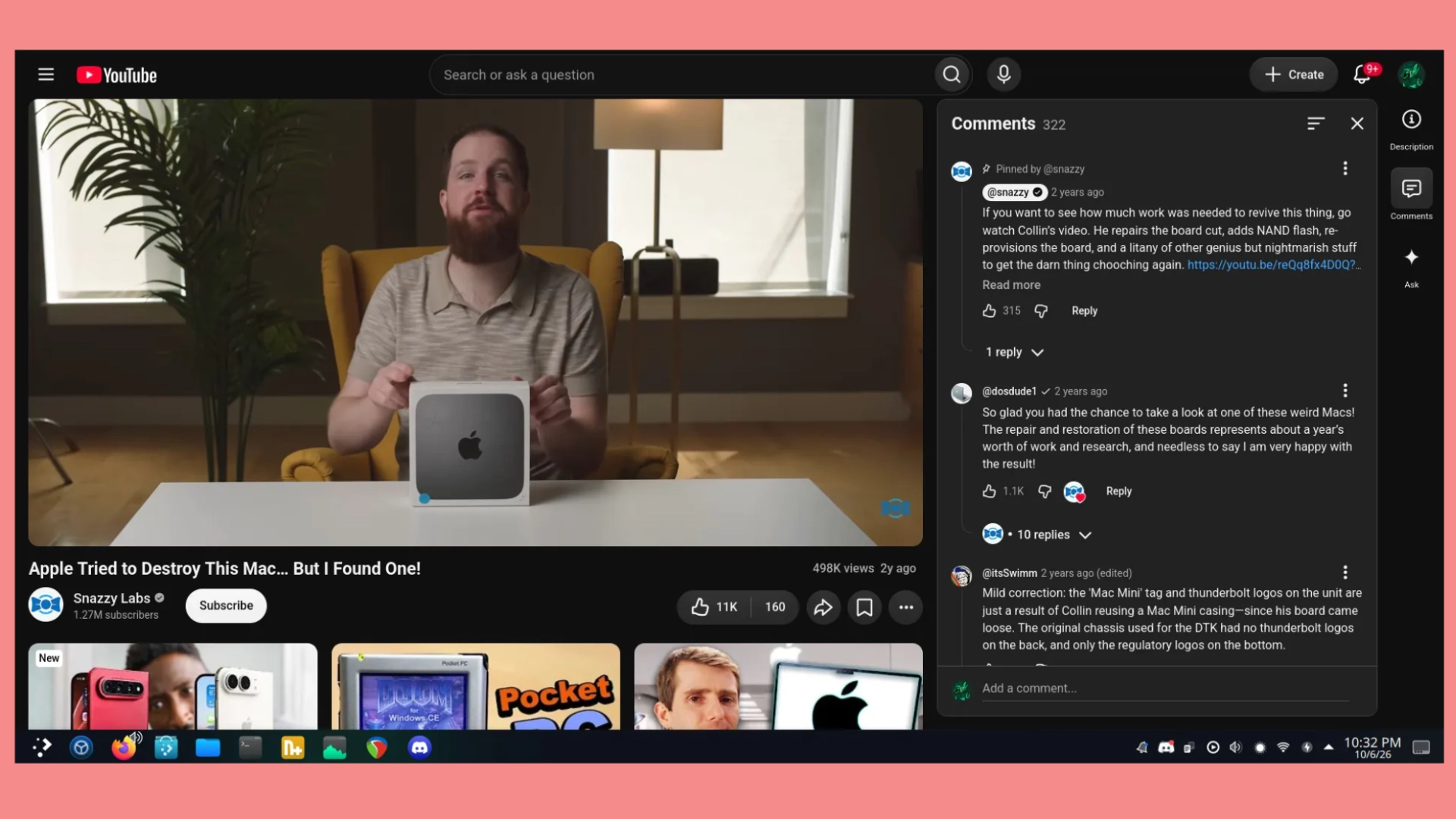Screen dimensions: 1456x819
Task: Share the video with the arrow icon
Action: pyautogui.click(x=824, y=607)
